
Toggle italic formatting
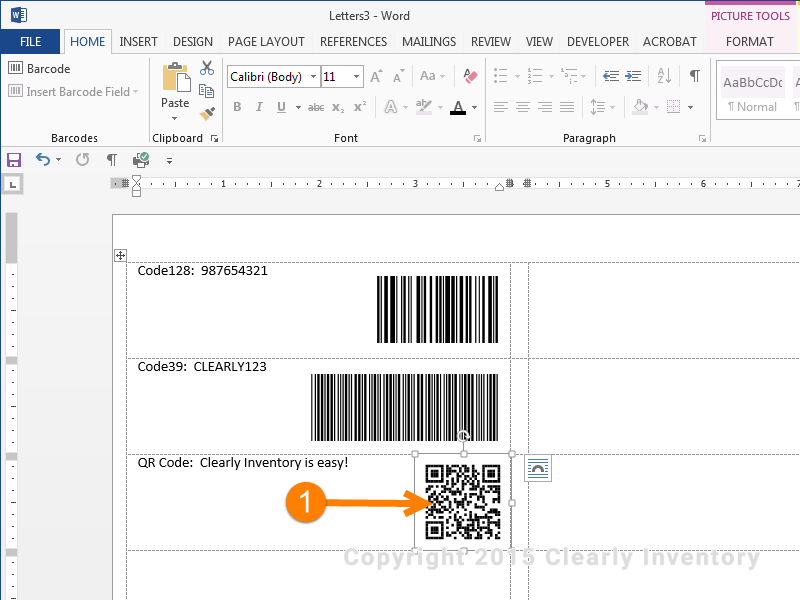(259, 107)
